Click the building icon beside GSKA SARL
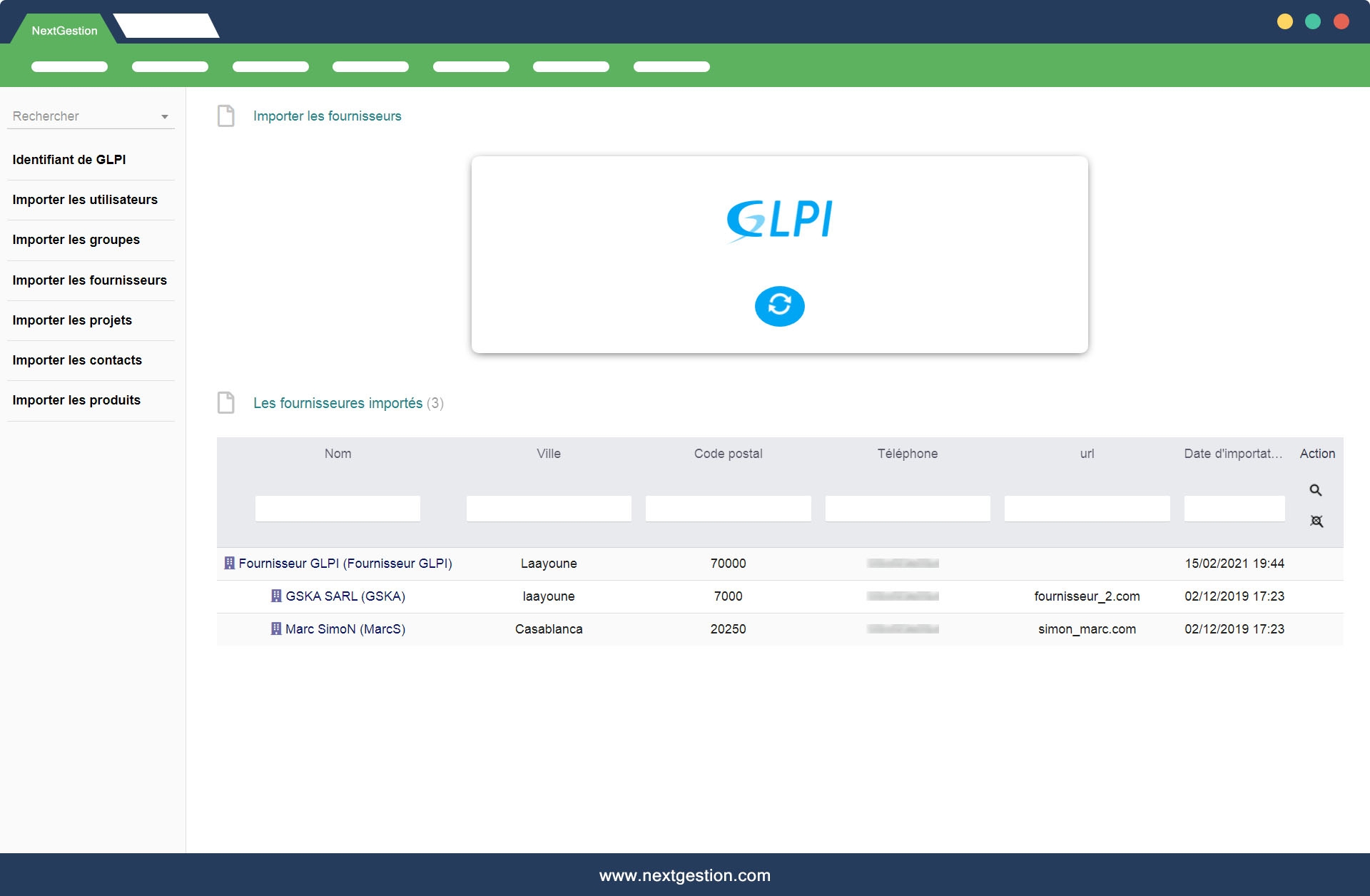The height and width of the screenshot is (896, 1370). (276, 596)
